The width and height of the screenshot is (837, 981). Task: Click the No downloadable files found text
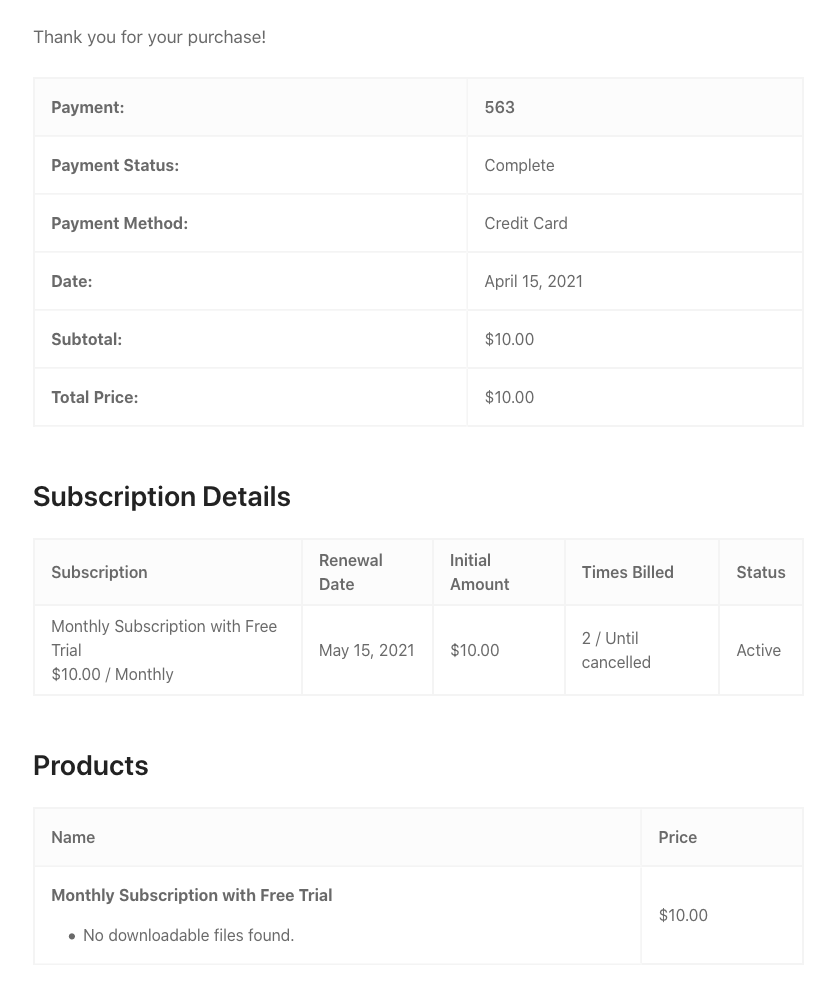(188, 935)
